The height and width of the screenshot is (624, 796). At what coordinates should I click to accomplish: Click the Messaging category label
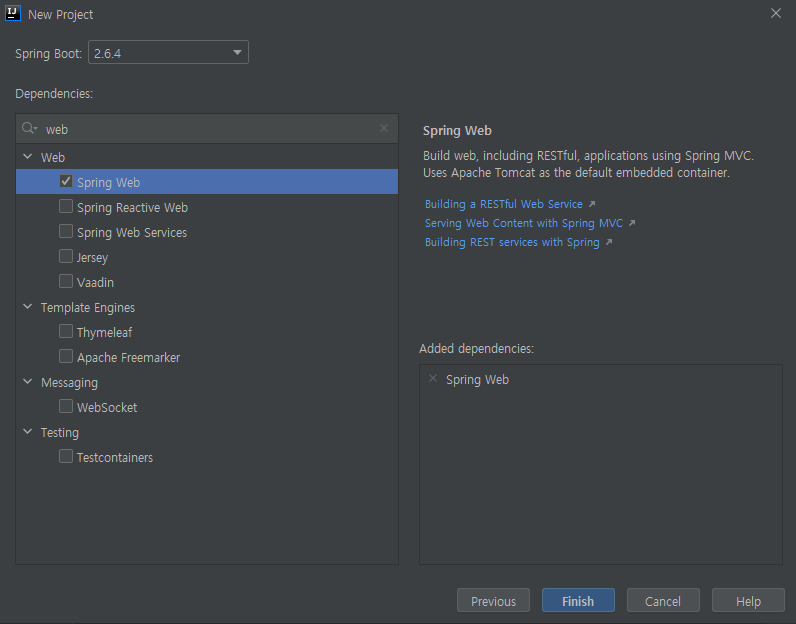(70, 383)
